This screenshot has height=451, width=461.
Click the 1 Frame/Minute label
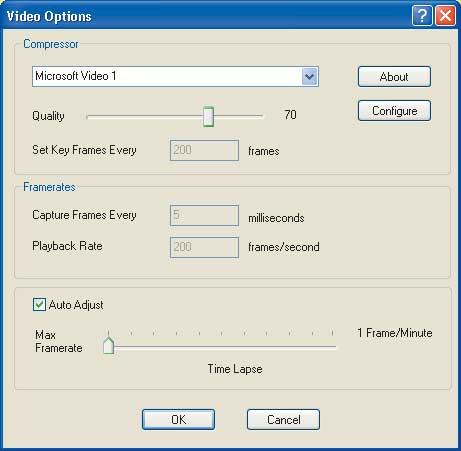(x=395, y=333)
